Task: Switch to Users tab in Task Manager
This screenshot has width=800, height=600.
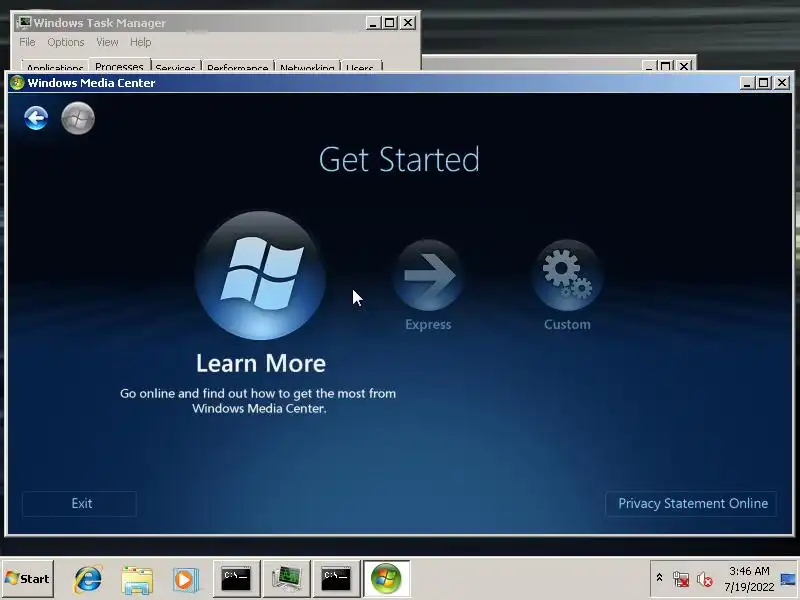Action: click(360, 67)
